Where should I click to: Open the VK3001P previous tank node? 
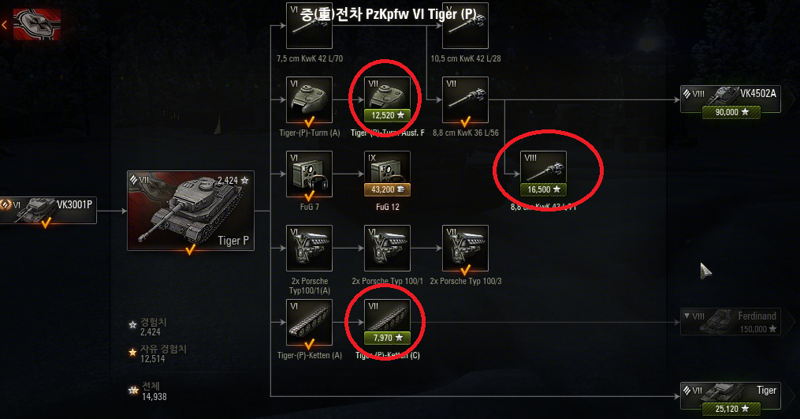pyautogui.click(x=48, y=210)
